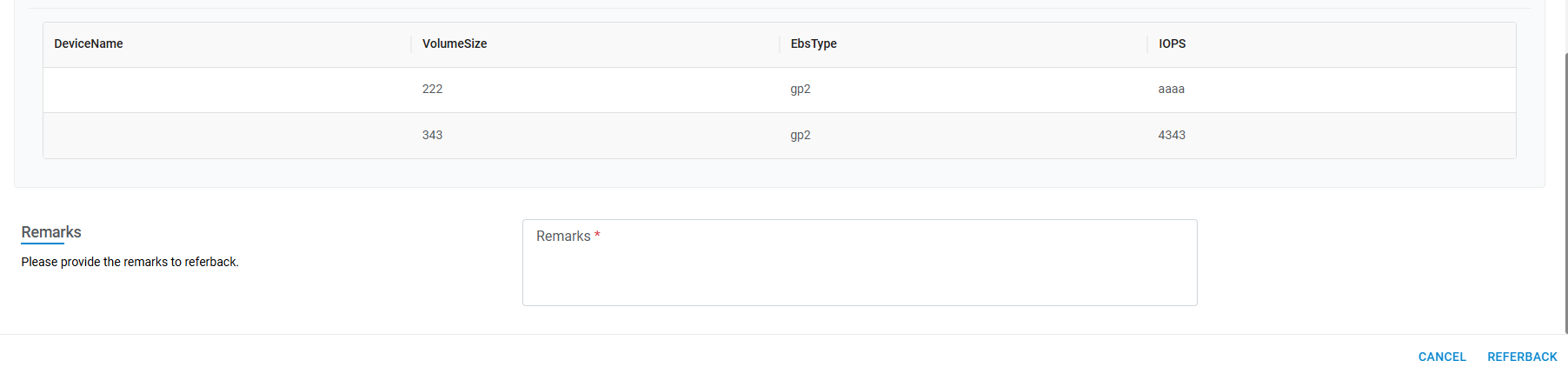Click empty DeviceName cell in second row
This screenshot has height=374, width=1568.
point(226,136)
